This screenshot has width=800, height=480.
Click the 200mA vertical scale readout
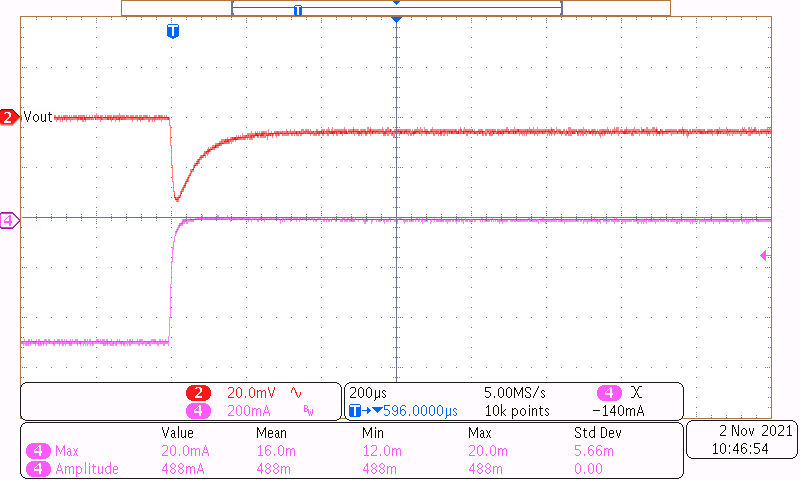point(248,411)
